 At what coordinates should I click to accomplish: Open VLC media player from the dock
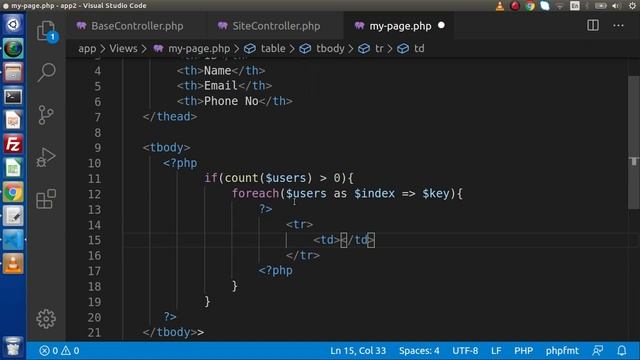(13, 264)
